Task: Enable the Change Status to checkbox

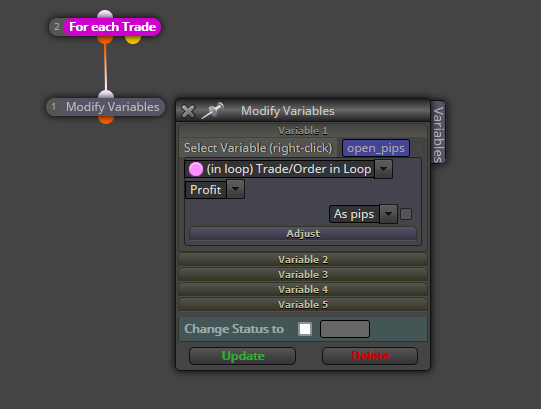Action: [305, 329]
